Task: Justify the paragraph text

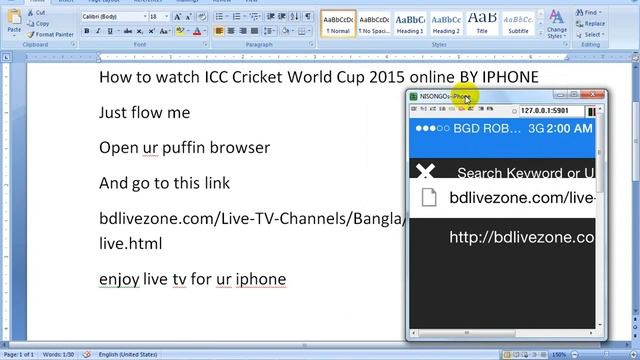Action: (255, 31)
